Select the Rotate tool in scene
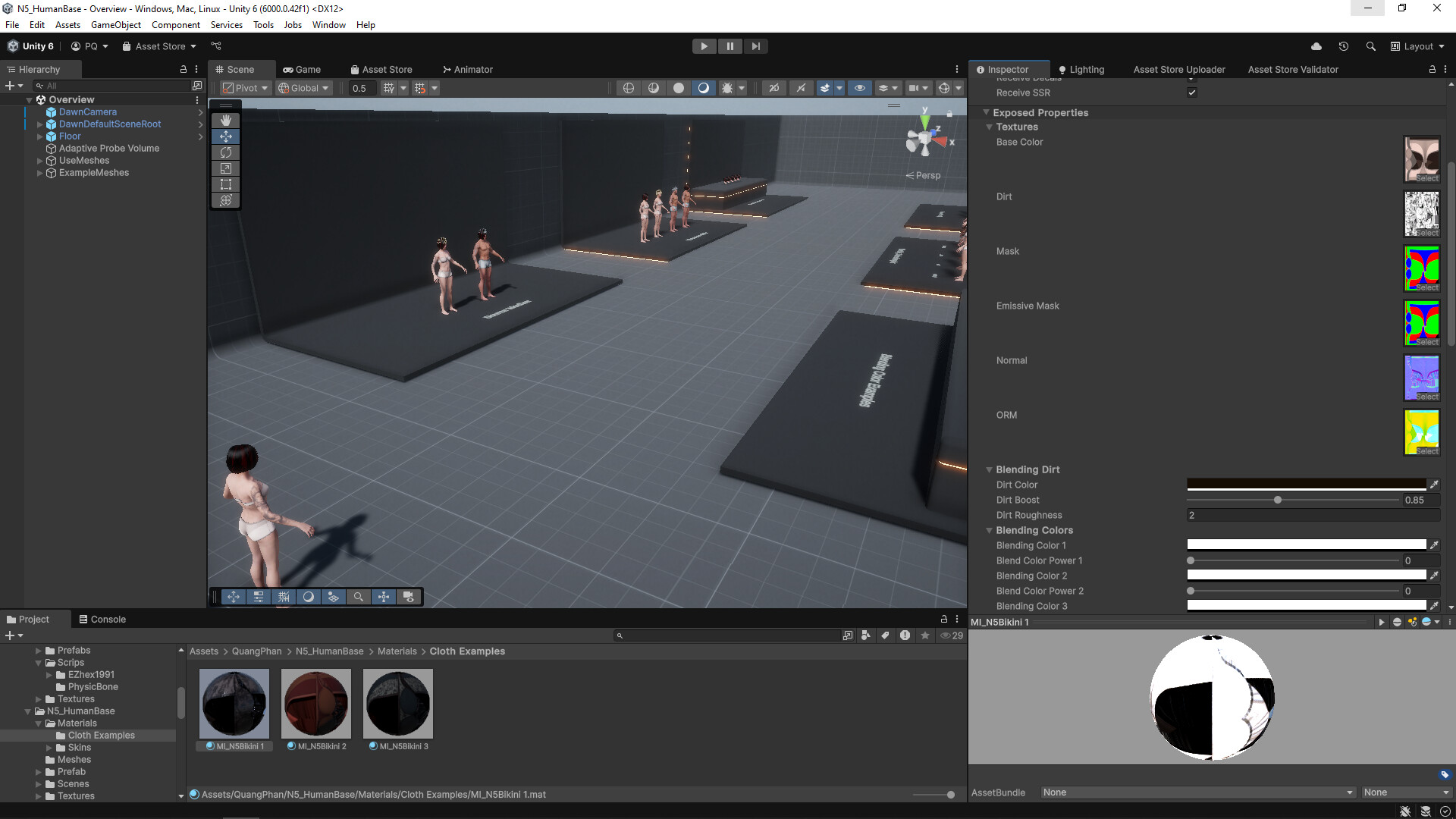Viewport: 1456px width, 819px height. click(226, 152)
